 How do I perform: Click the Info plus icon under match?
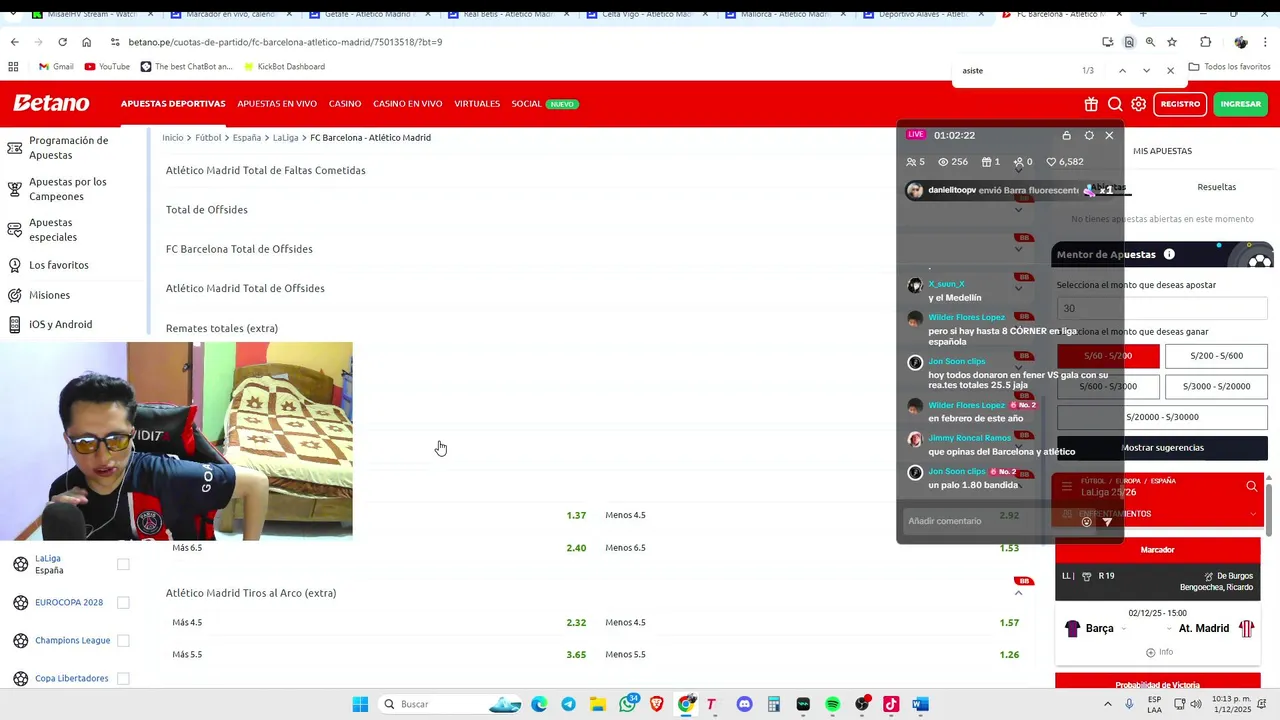1151,652
